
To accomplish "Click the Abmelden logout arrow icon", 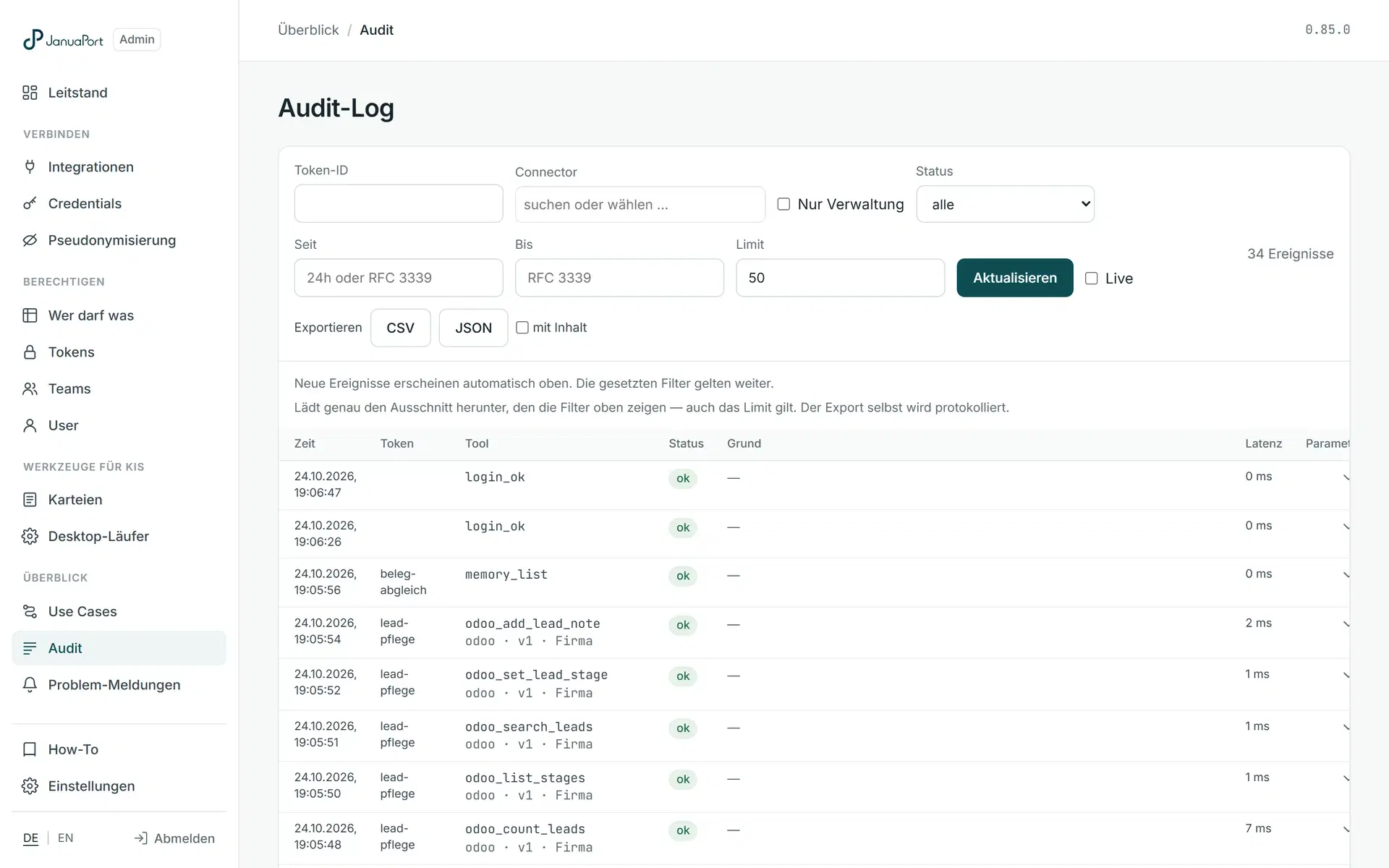I will pos(141,838).
